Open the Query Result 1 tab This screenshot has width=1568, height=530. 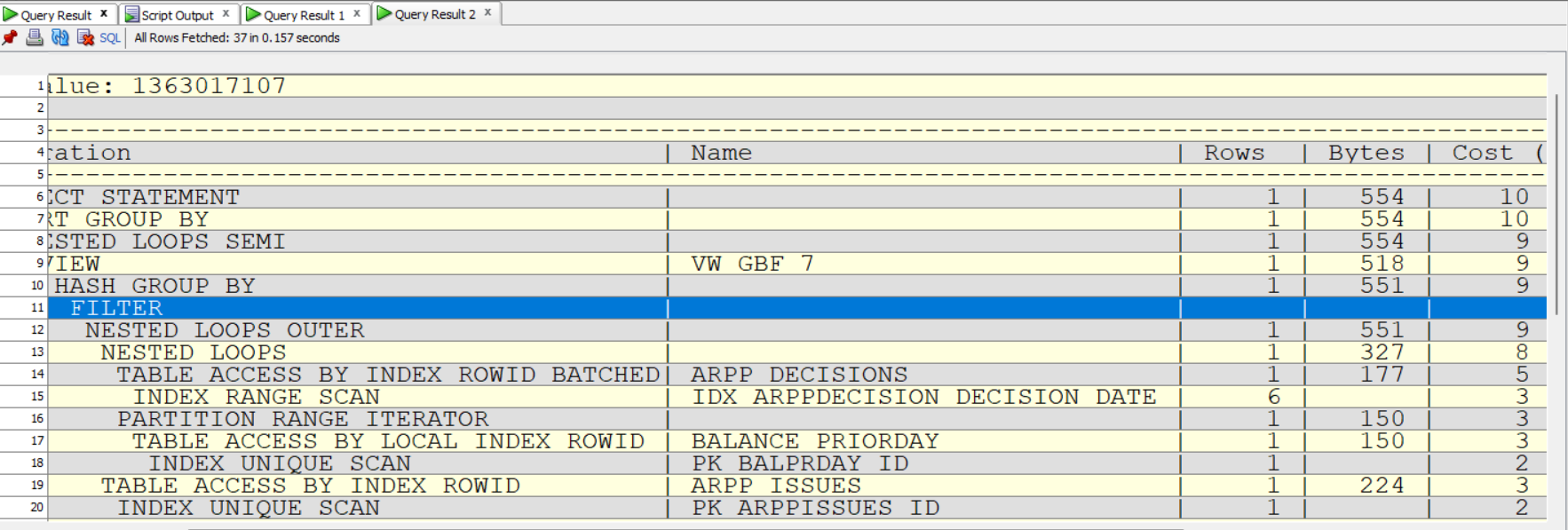(303, 15)
